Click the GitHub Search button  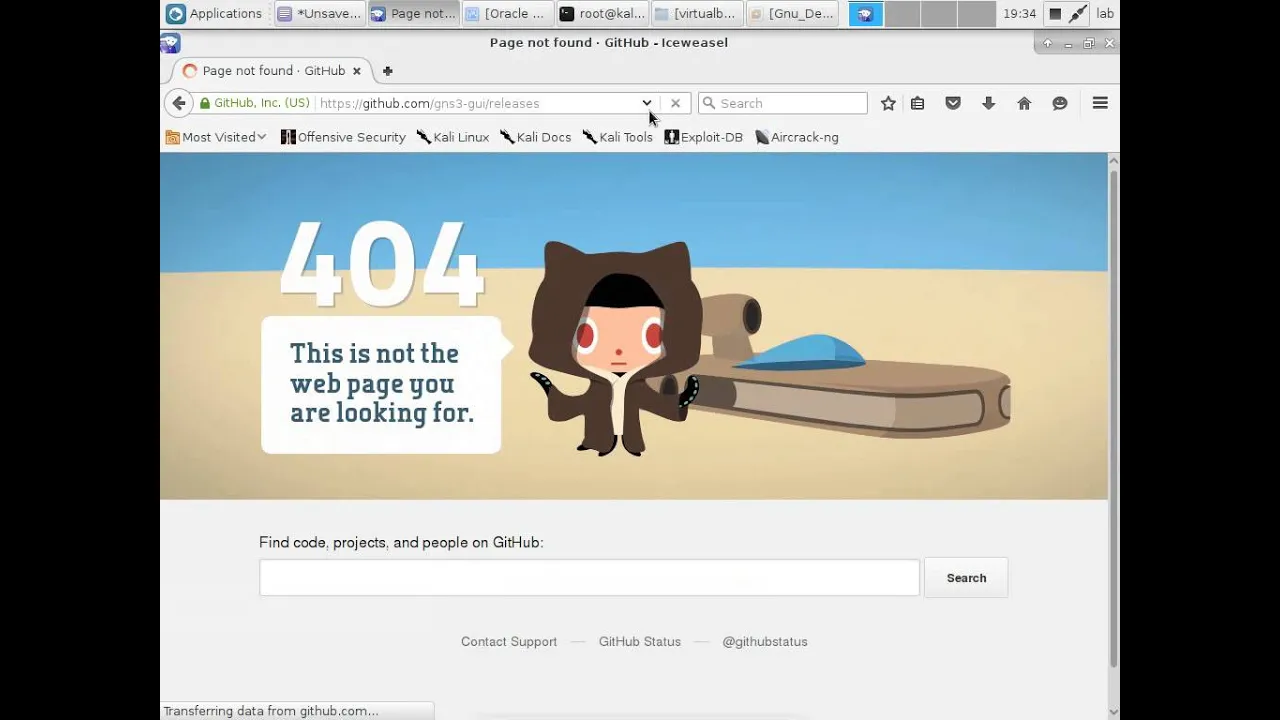coord(966,578)
